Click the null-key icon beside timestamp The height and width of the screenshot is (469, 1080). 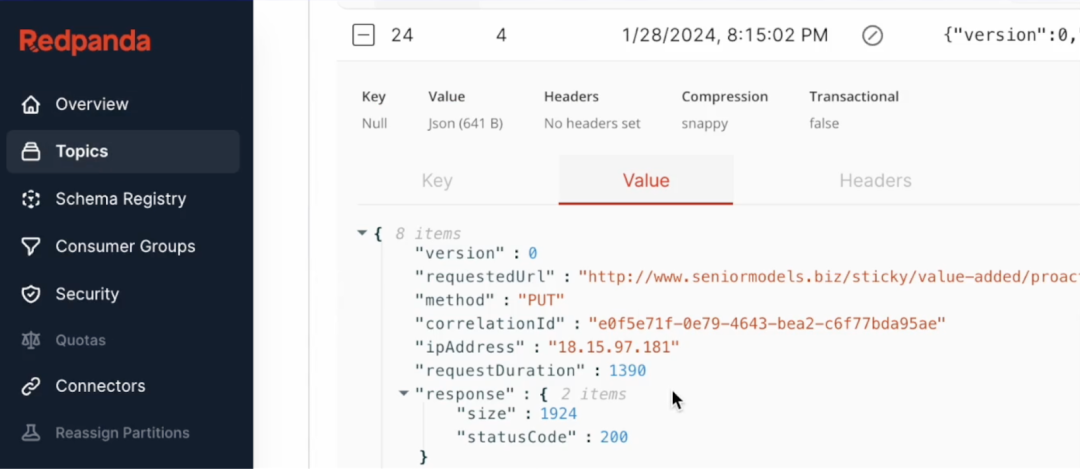tap(872, 35)
